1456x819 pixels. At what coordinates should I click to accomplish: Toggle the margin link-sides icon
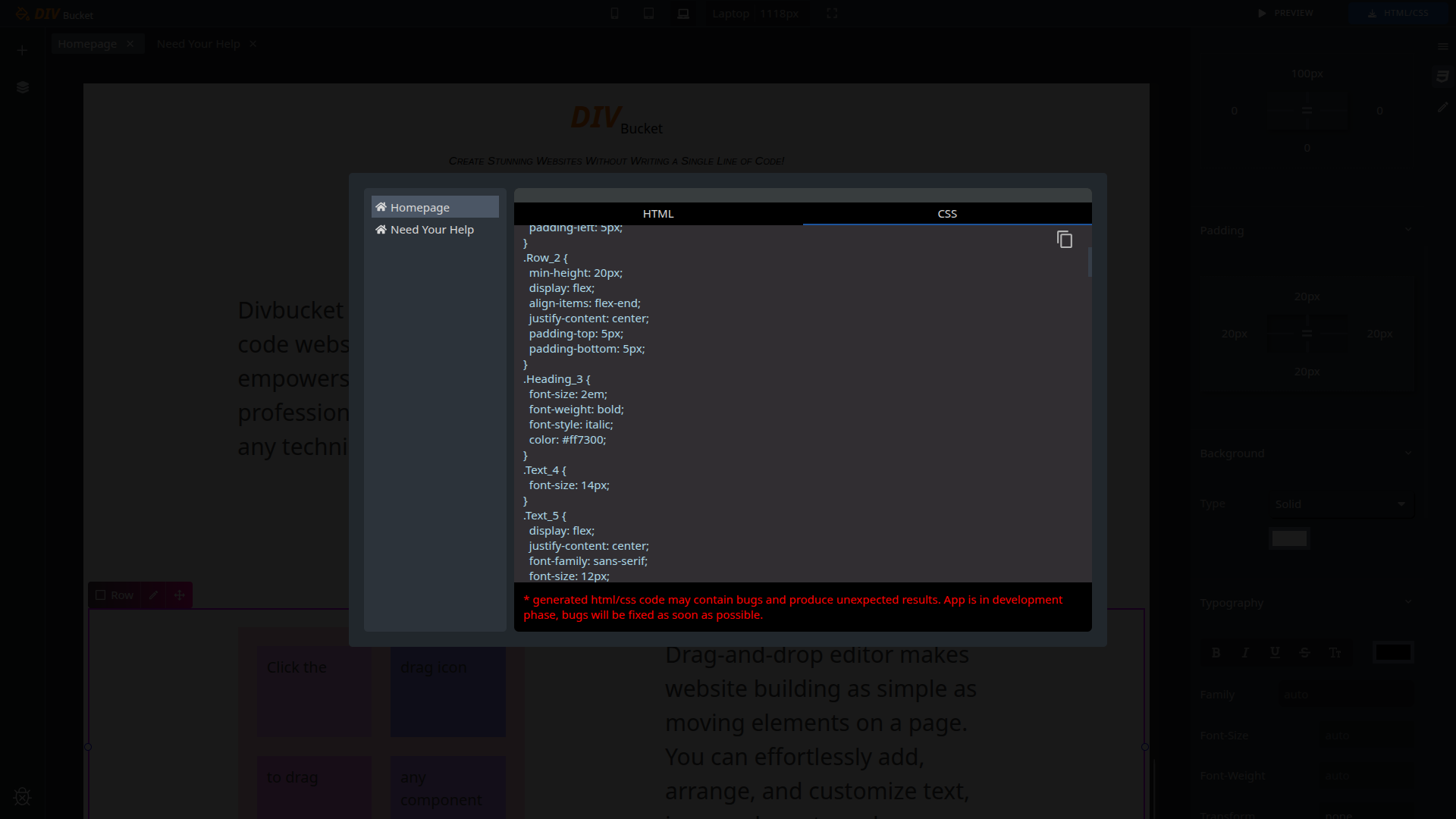[x=1307, y=111]
